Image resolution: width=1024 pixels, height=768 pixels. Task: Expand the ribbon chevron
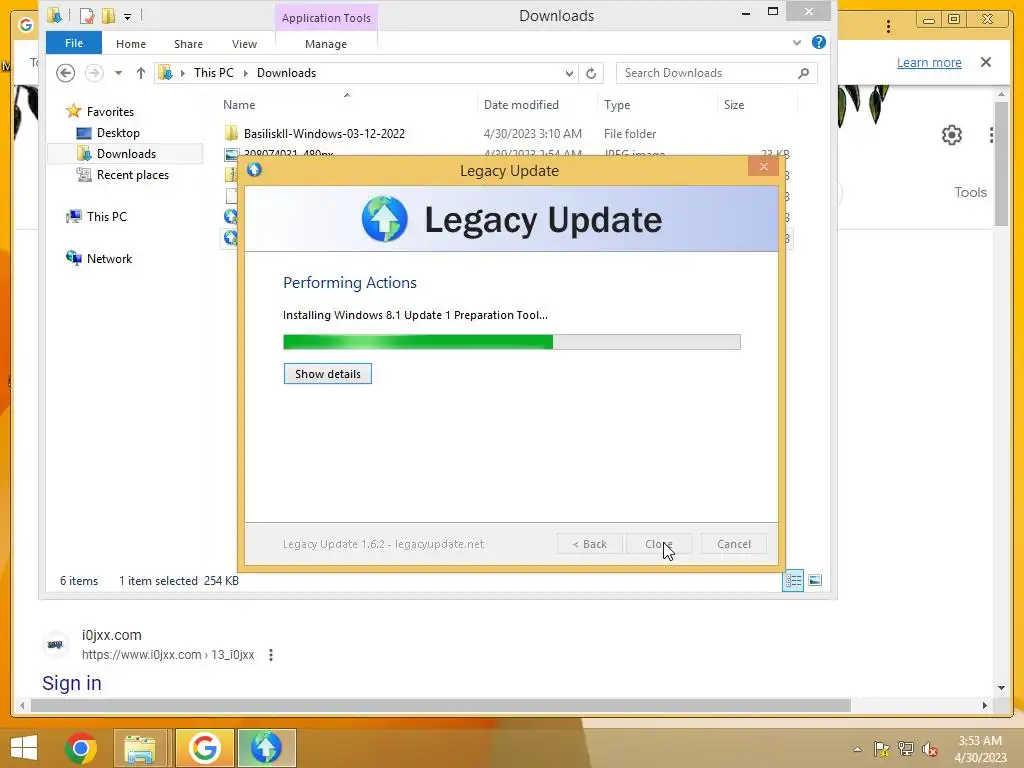[x=797, y=42]
